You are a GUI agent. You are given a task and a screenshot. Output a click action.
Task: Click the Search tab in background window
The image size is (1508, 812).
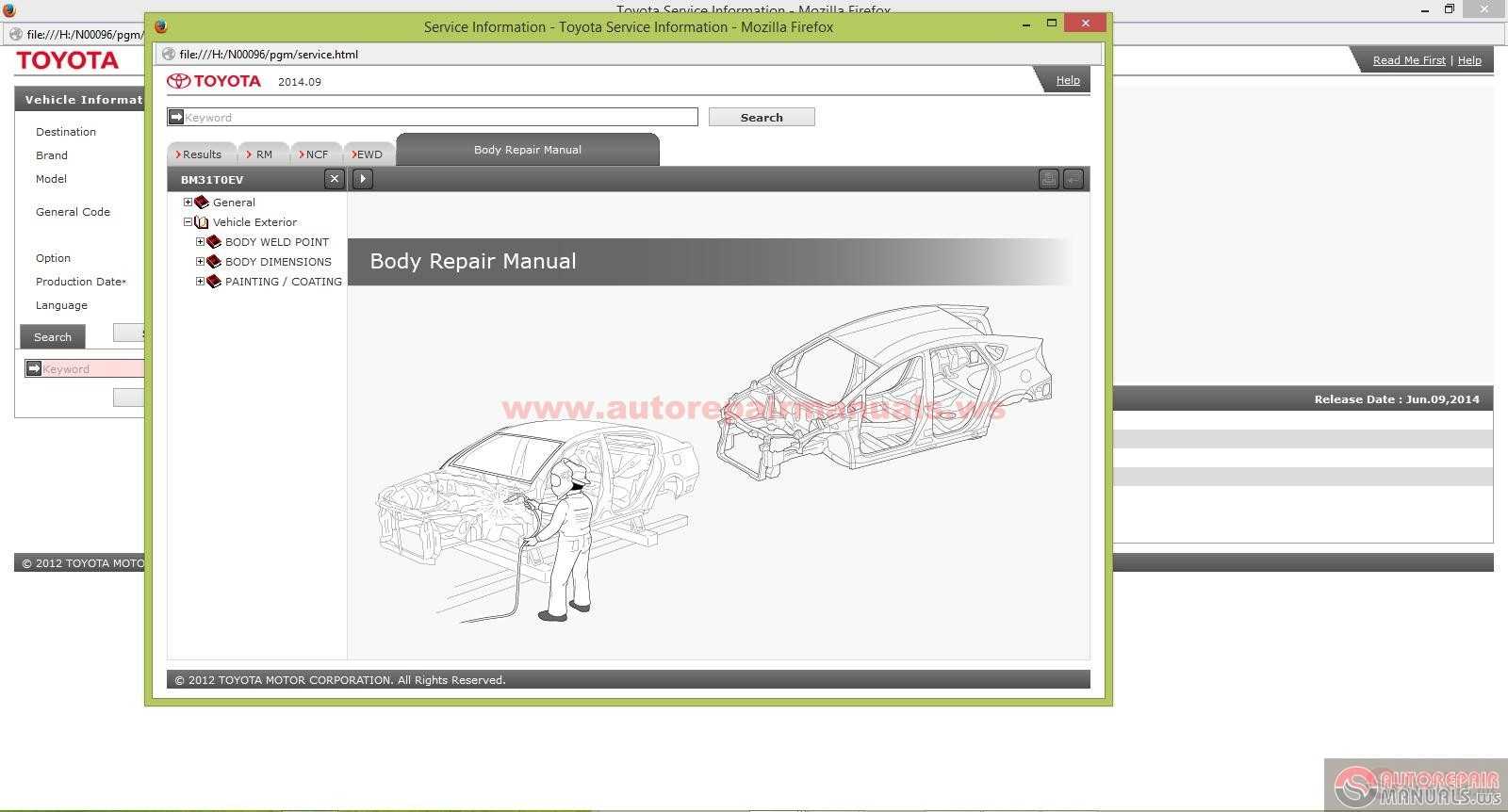tap(53, 337)
